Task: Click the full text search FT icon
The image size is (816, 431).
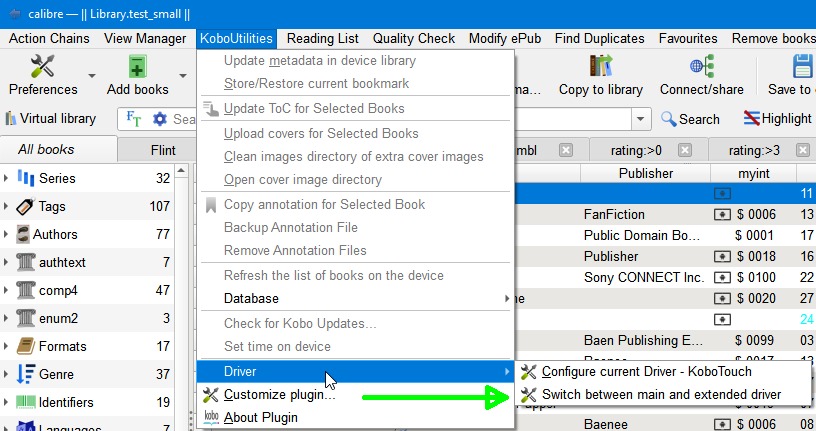Action: tap(134, 119)
